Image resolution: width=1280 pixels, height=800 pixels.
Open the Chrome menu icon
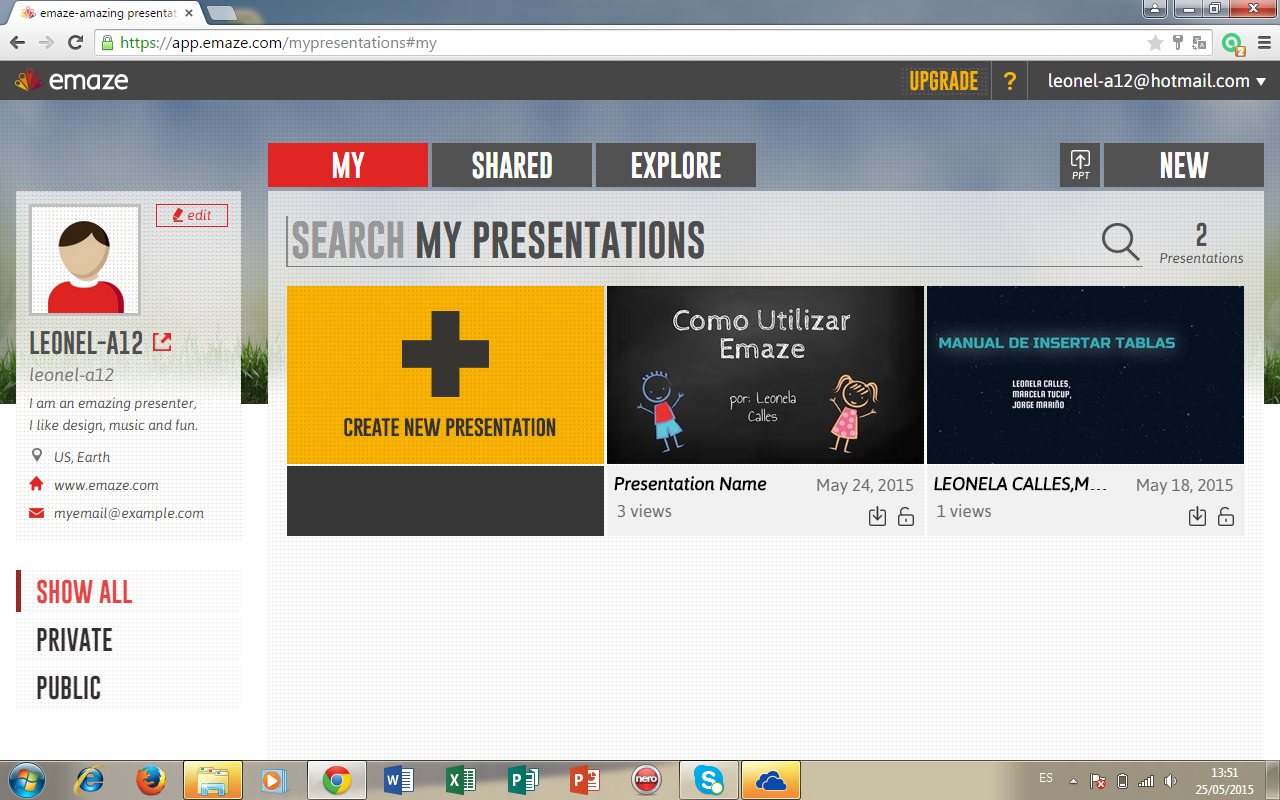1263,43
